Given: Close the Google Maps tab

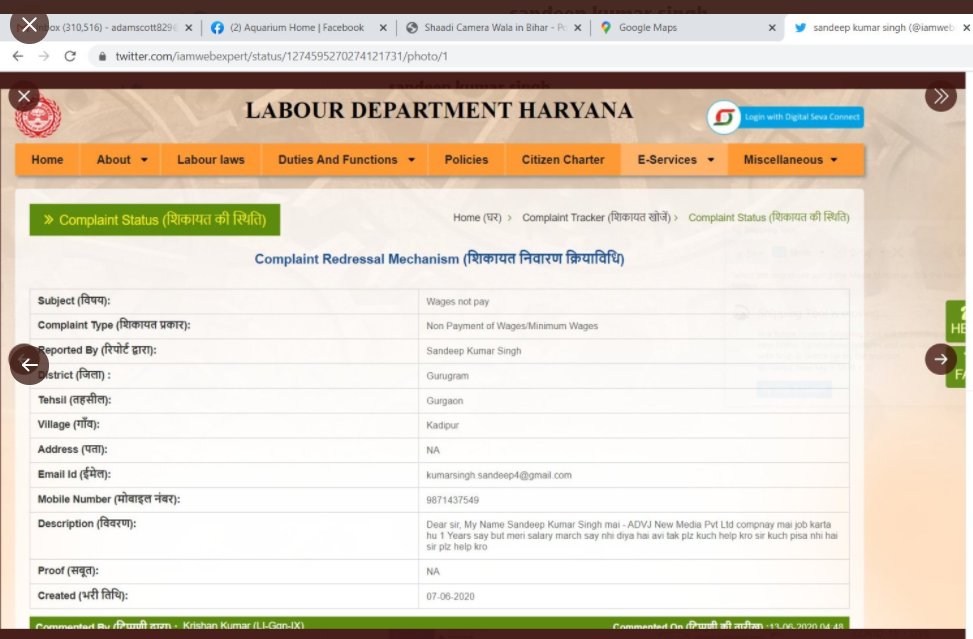Looking at the screenshot, I should coord(772,27).
